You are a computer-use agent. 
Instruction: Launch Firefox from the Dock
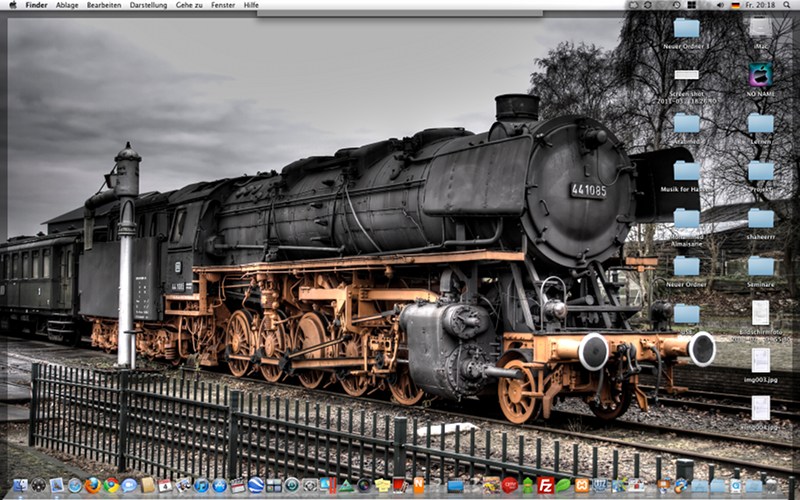click(x=93, y=485)
